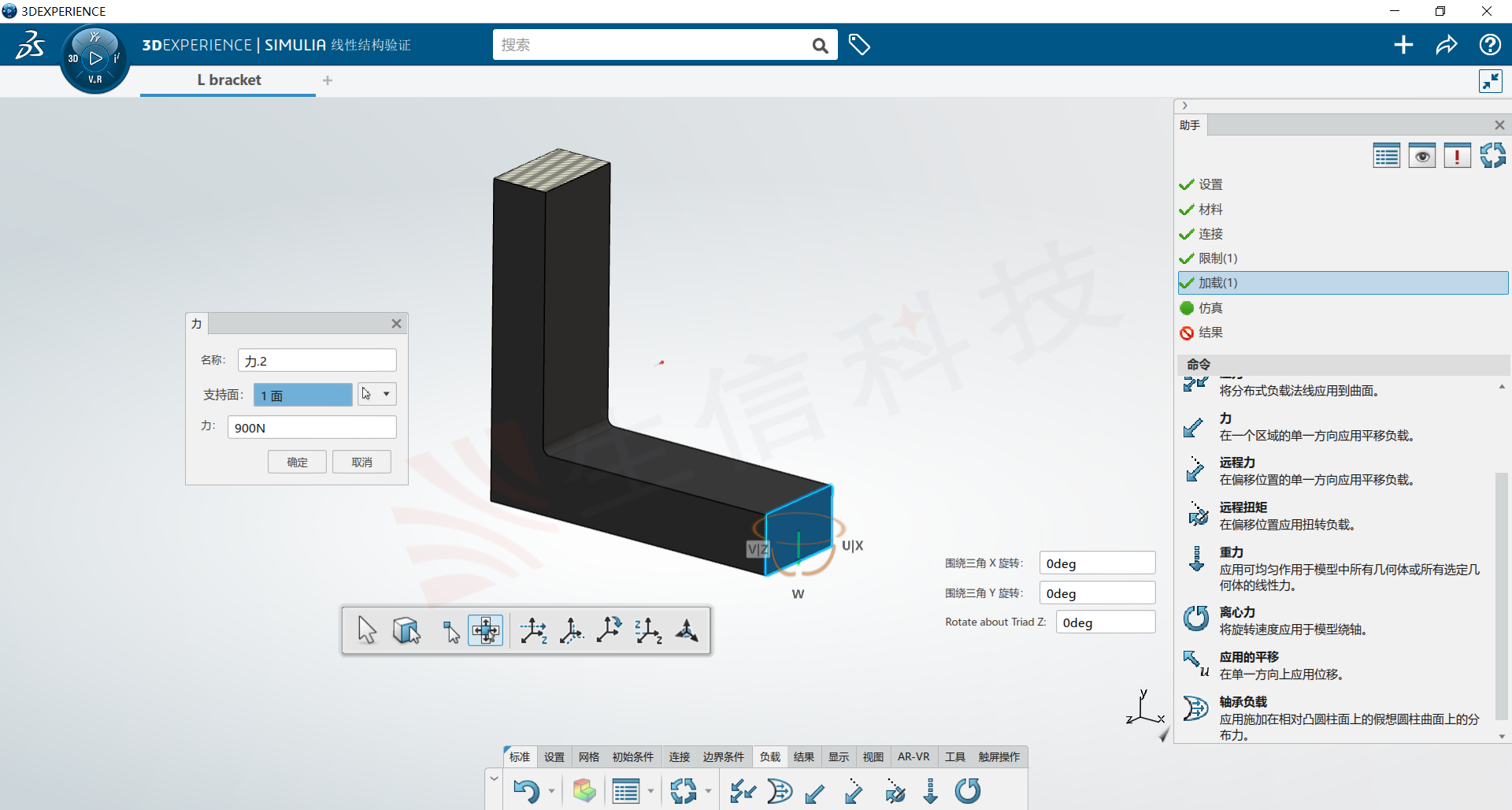Toggle the eye visibility icon in assistant

(1422, 156)
